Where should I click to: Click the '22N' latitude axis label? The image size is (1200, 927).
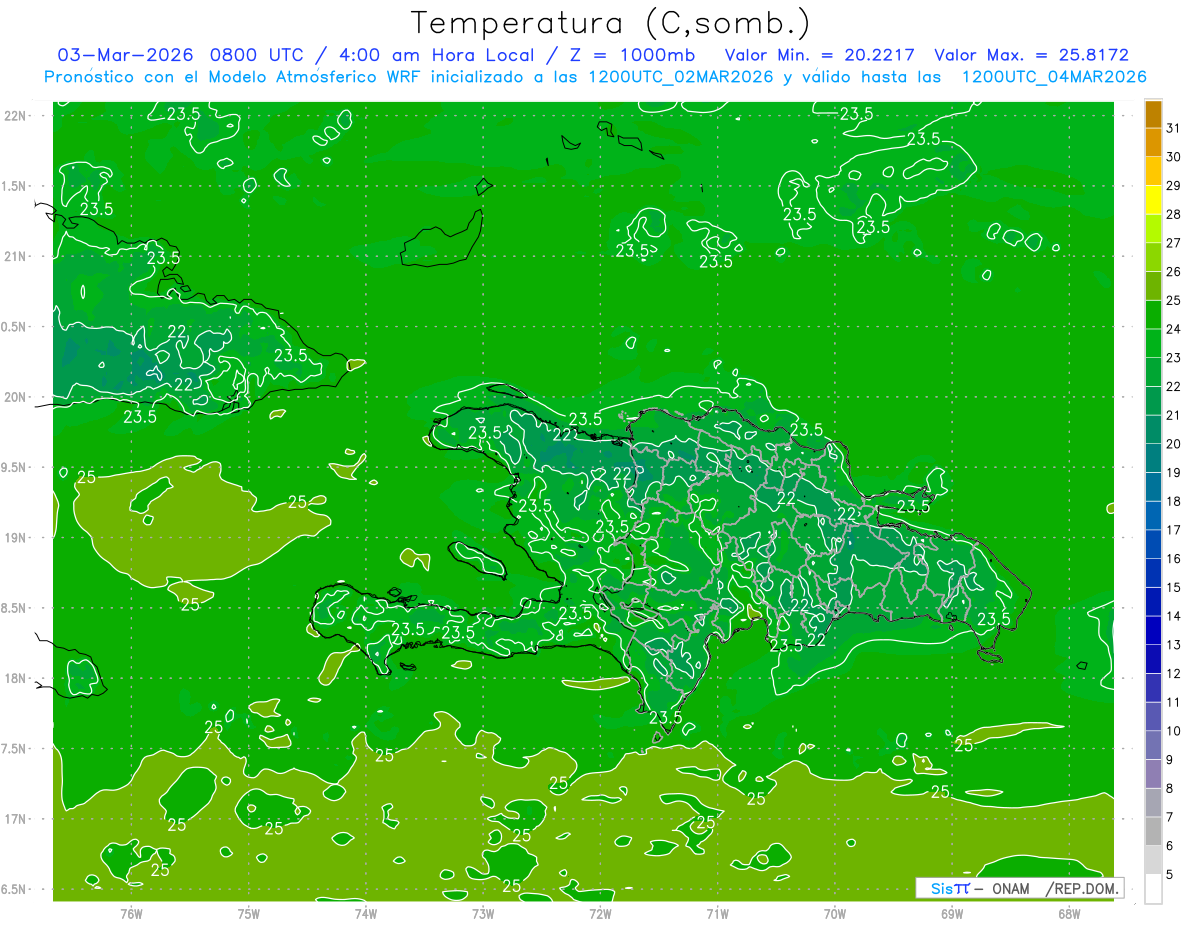pos(15,116)
